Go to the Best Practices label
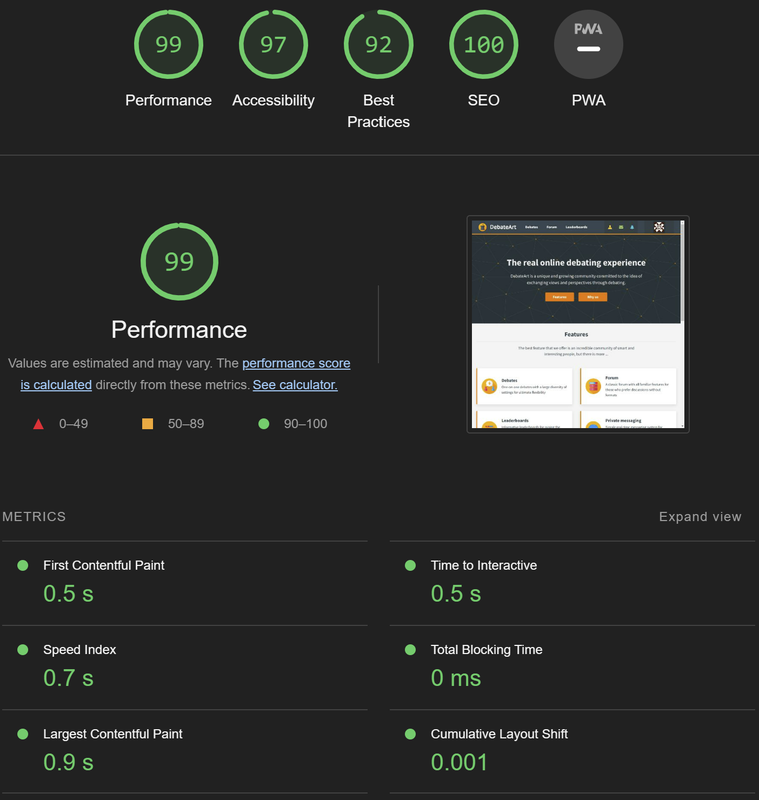Viewport: 759px width, 800px height. pos(378,111)
